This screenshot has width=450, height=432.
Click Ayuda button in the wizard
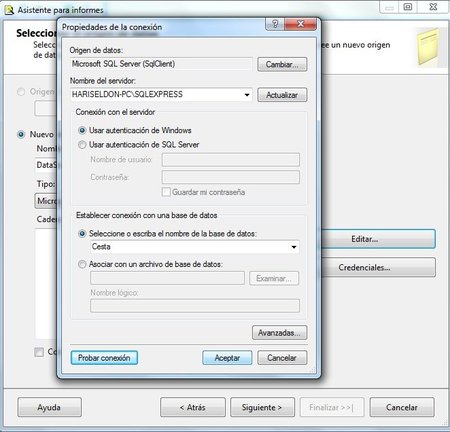coord(49,407)
